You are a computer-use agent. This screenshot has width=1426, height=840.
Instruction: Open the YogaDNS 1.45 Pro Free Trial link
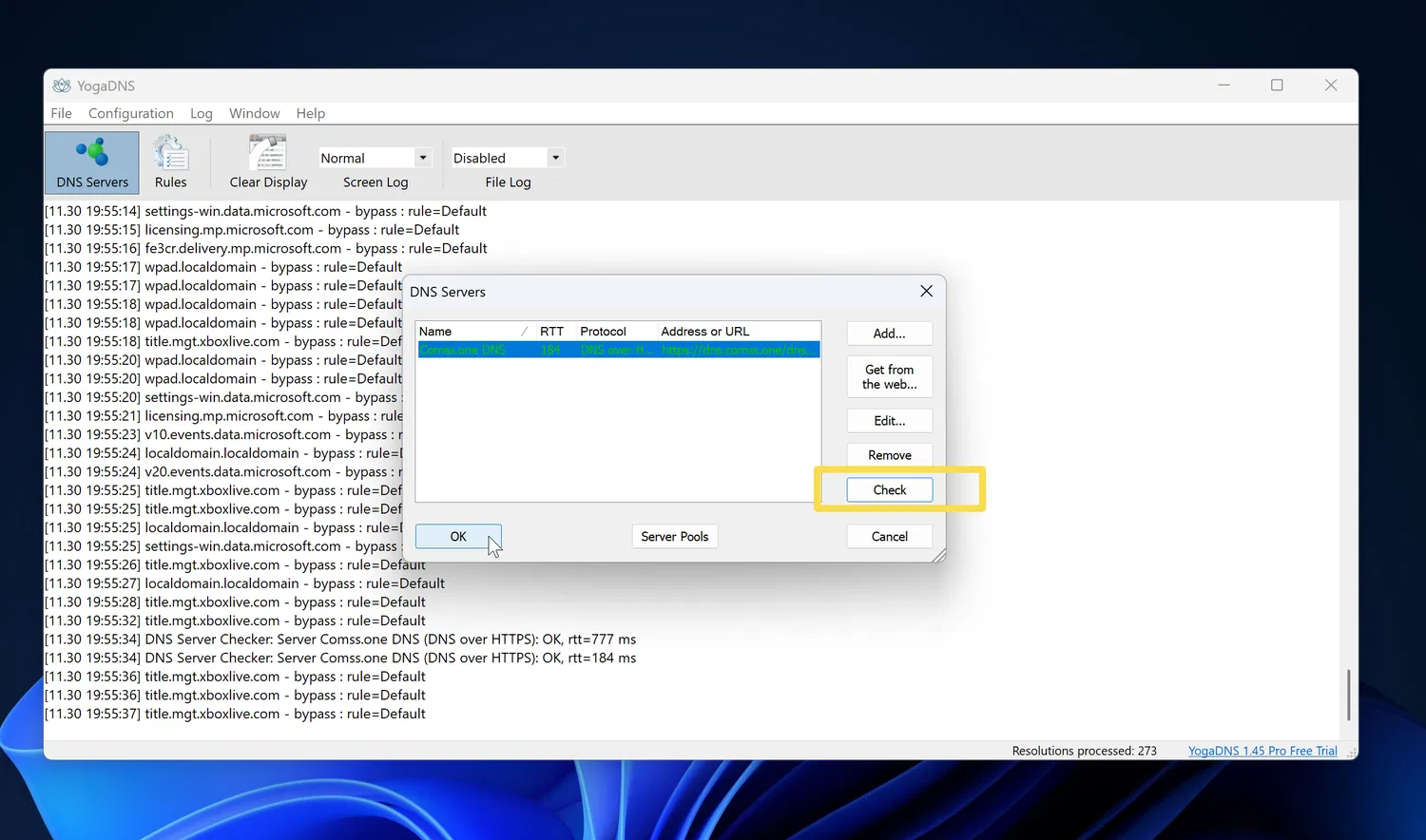tap(1262, 751)
